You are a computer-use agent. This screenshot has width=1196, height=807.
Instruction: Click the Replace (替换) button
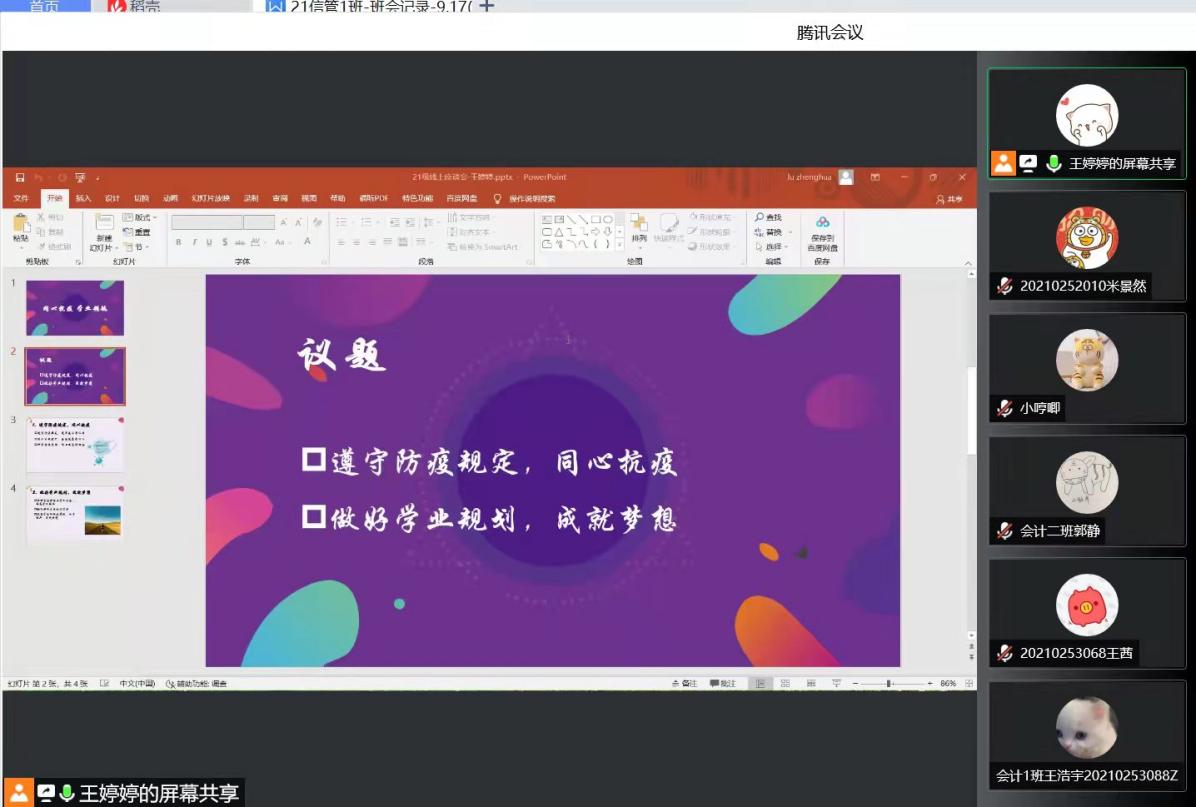coord(771,232)
